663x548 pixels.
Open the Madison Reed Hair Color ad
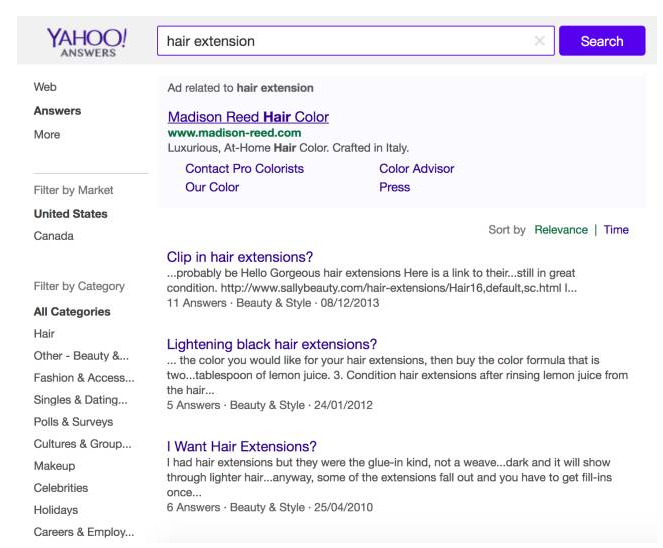[x=248, y=117]
